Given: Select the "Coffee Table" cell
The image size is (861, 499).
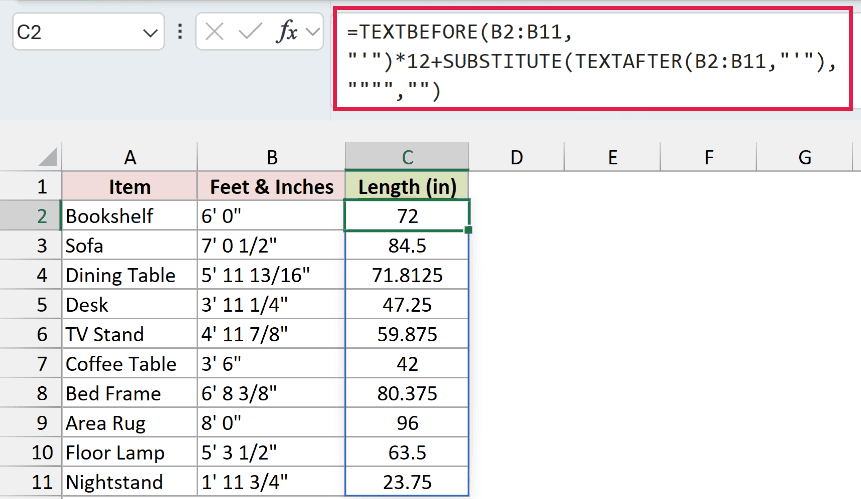Looking at the screenshot, I should click(130, 364).
